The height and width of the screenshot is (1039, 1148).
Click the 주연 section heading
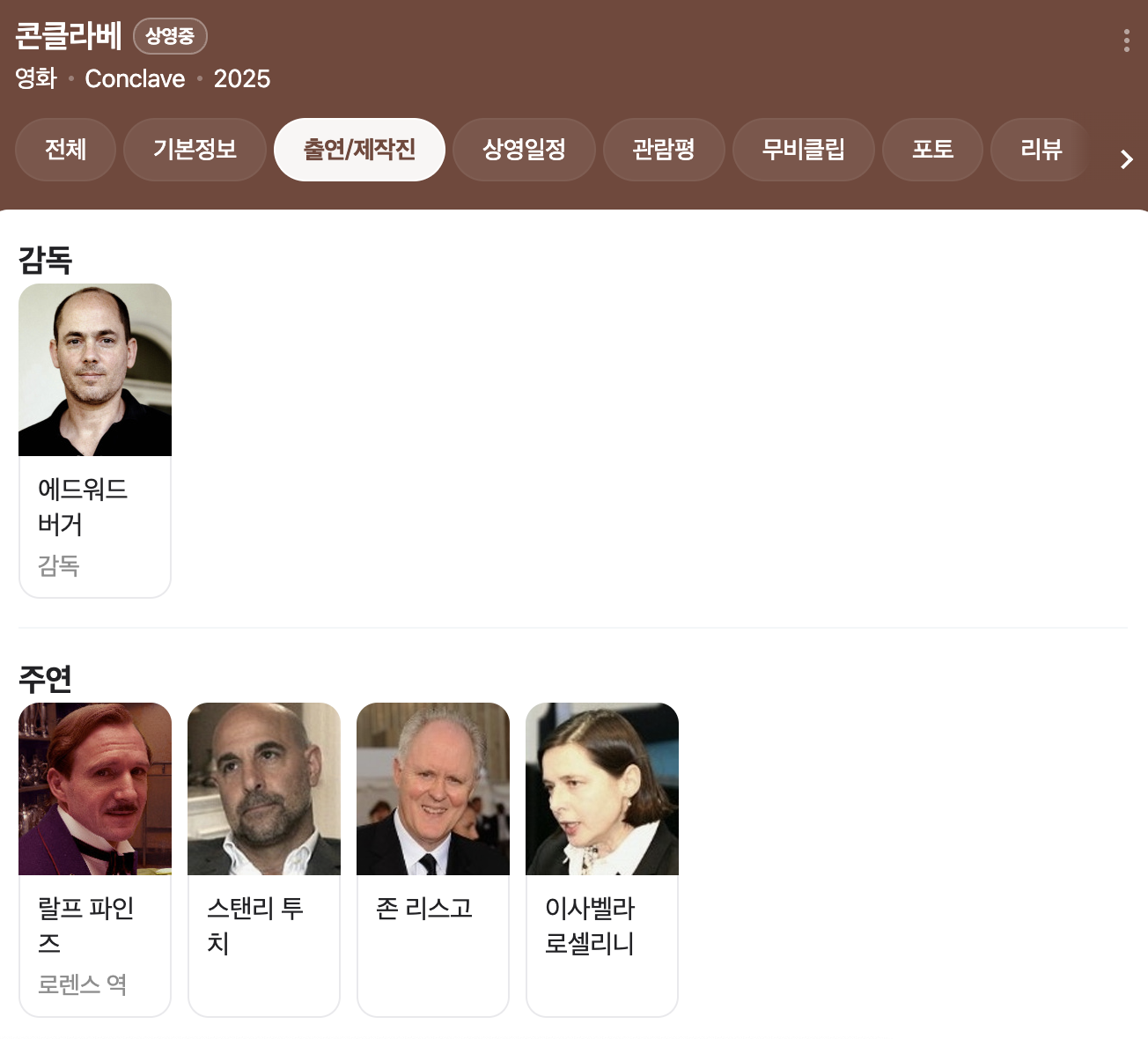tap(45, 679)
